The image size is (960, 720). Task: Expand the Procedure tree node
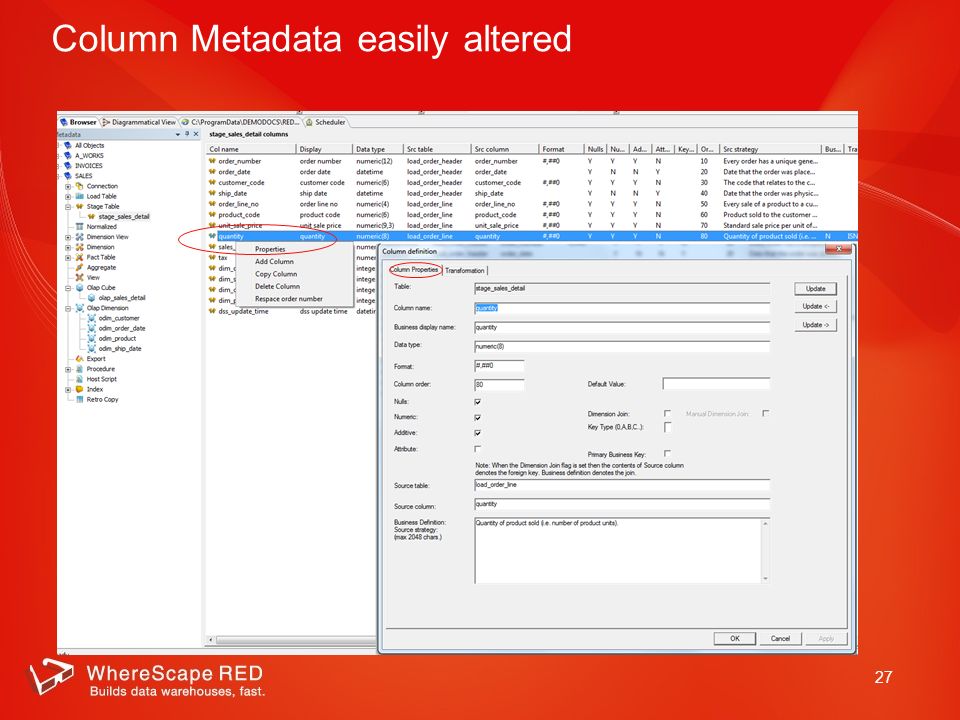[x=68, y=369]
